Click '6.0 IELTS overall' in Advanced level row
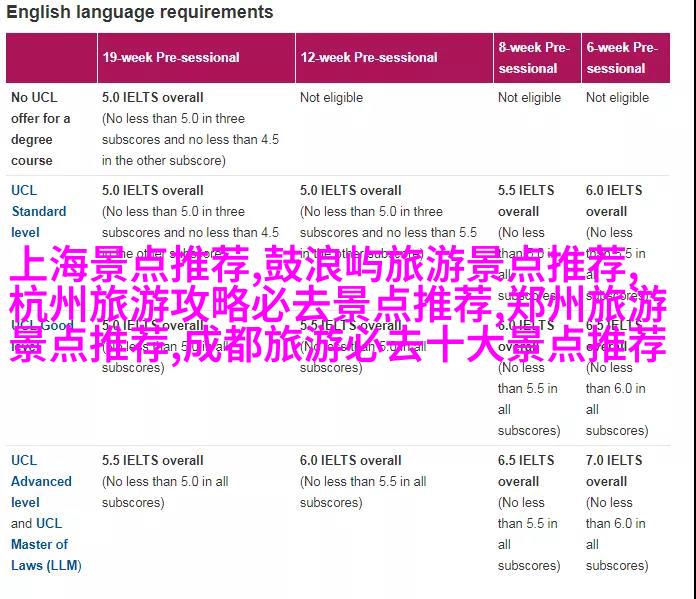This screenshot has width=696, height=599. coord(351,460)
